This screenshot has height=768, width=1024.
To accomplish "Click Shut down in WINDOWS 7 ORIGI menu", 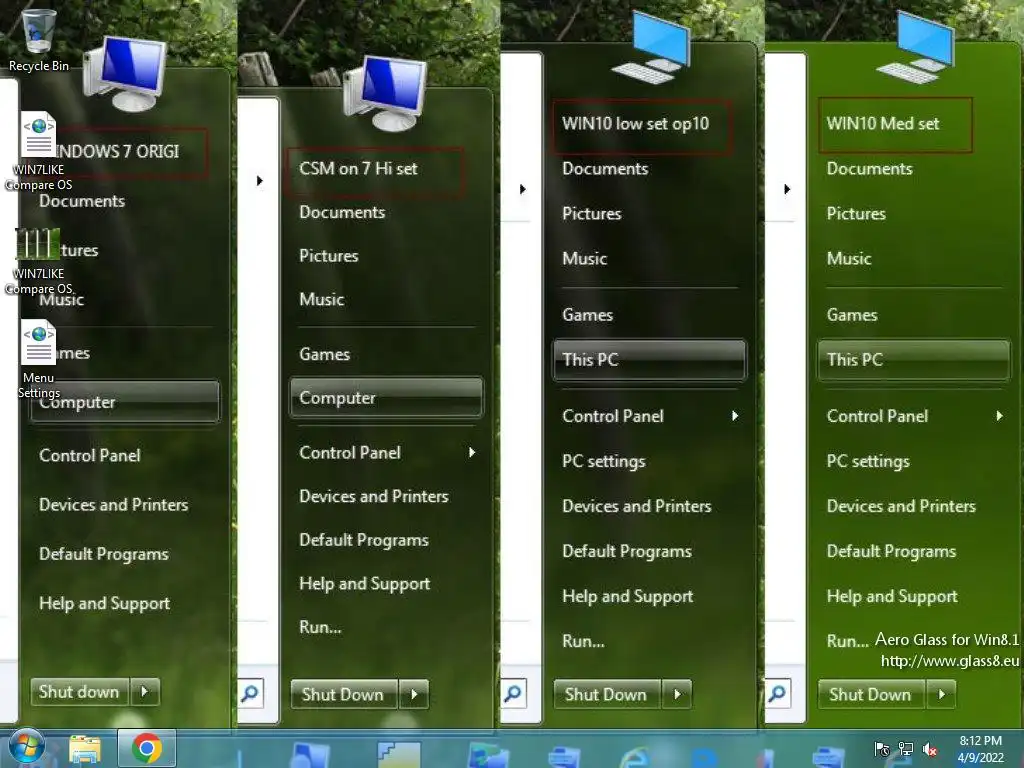I will 80,692.
